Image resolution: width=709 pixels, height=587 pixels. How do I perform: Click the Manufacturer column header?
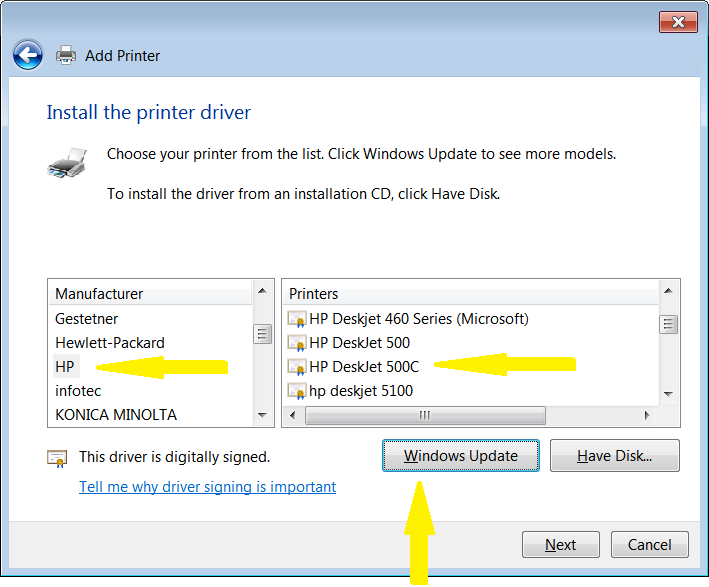coord(150,294)
